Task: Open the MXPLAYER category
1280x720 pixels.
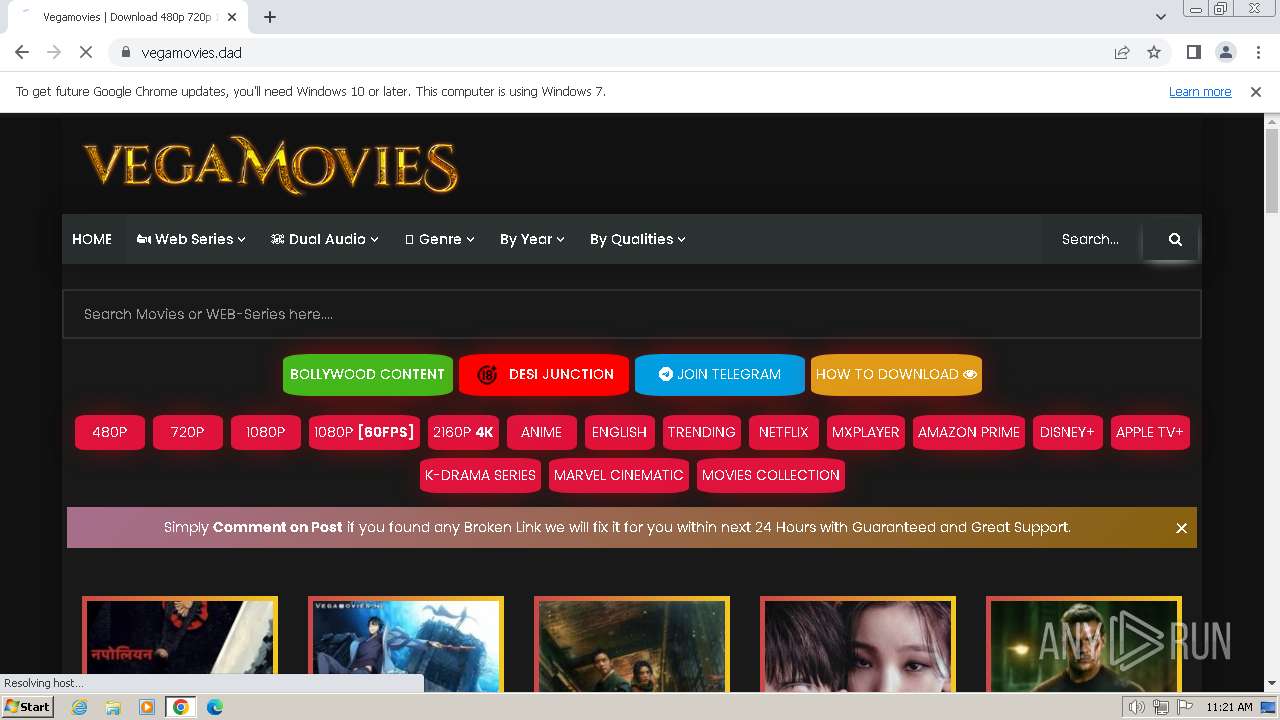Action: 866,432
